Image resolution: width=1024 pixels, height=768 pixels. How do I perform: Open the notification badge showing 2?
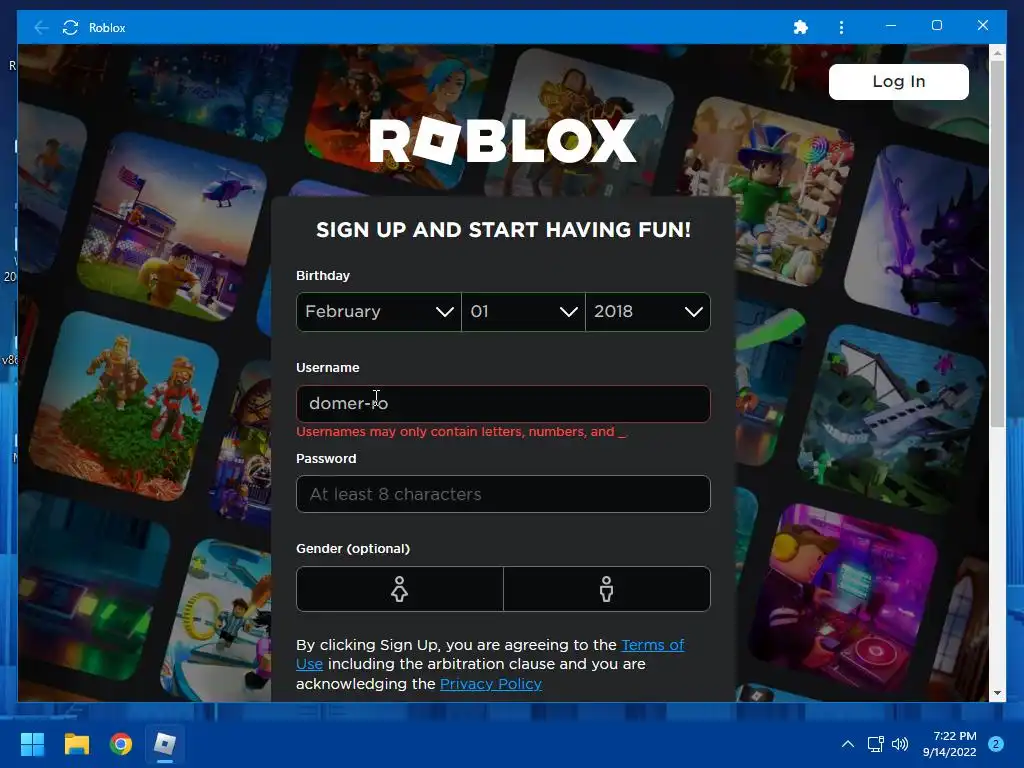(996, 744)
